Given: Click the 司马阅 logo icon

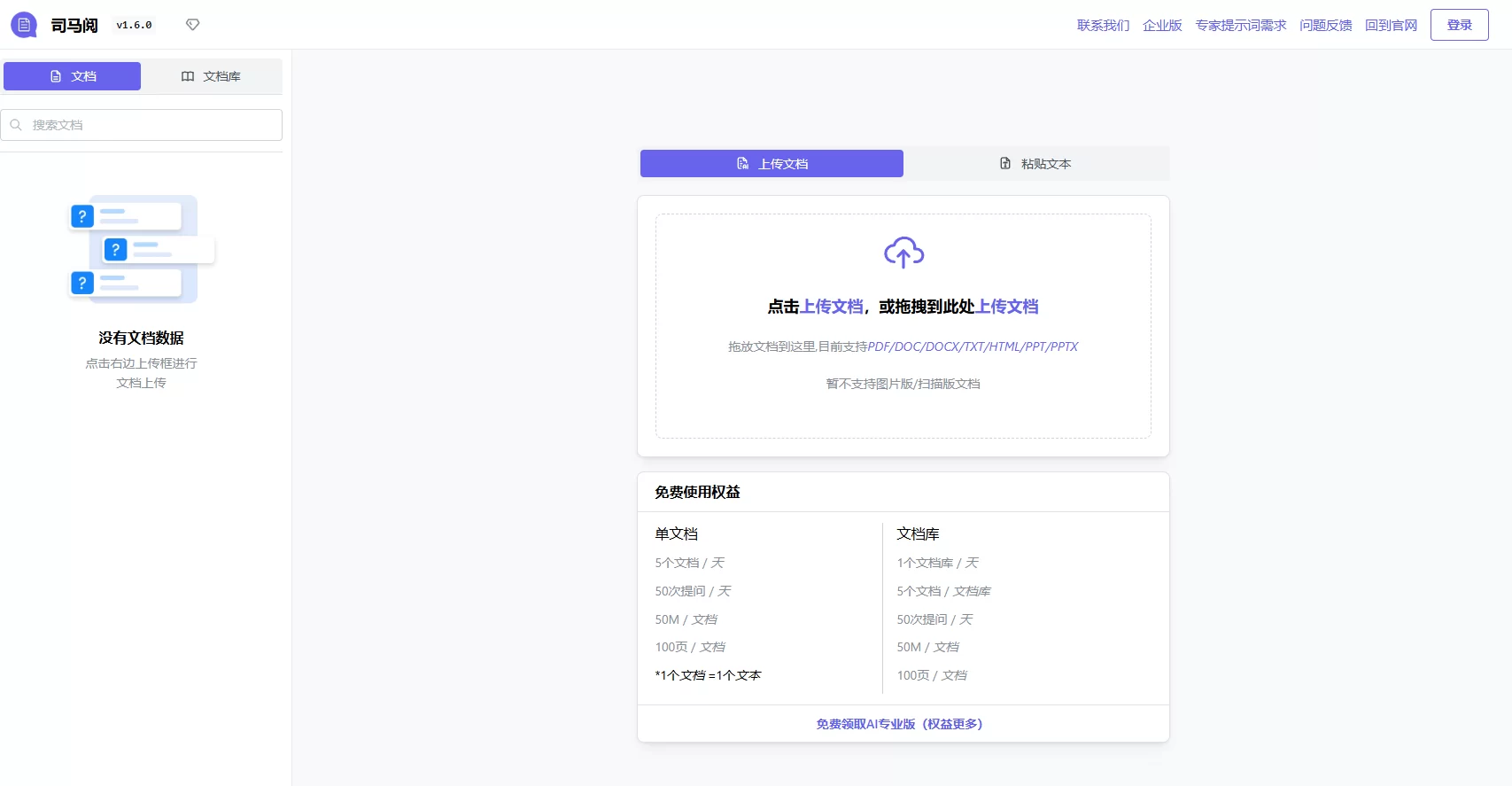Looking at the screenshot, I should click(24, 25).
